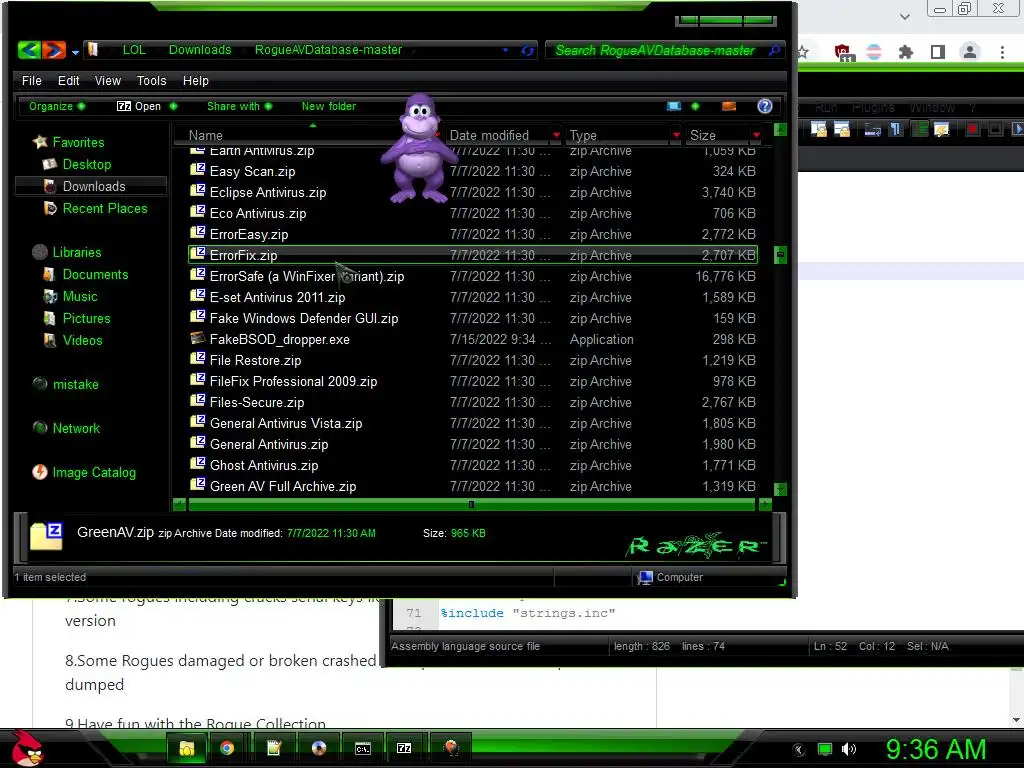Open Size column filter arrow

(756, 135)
